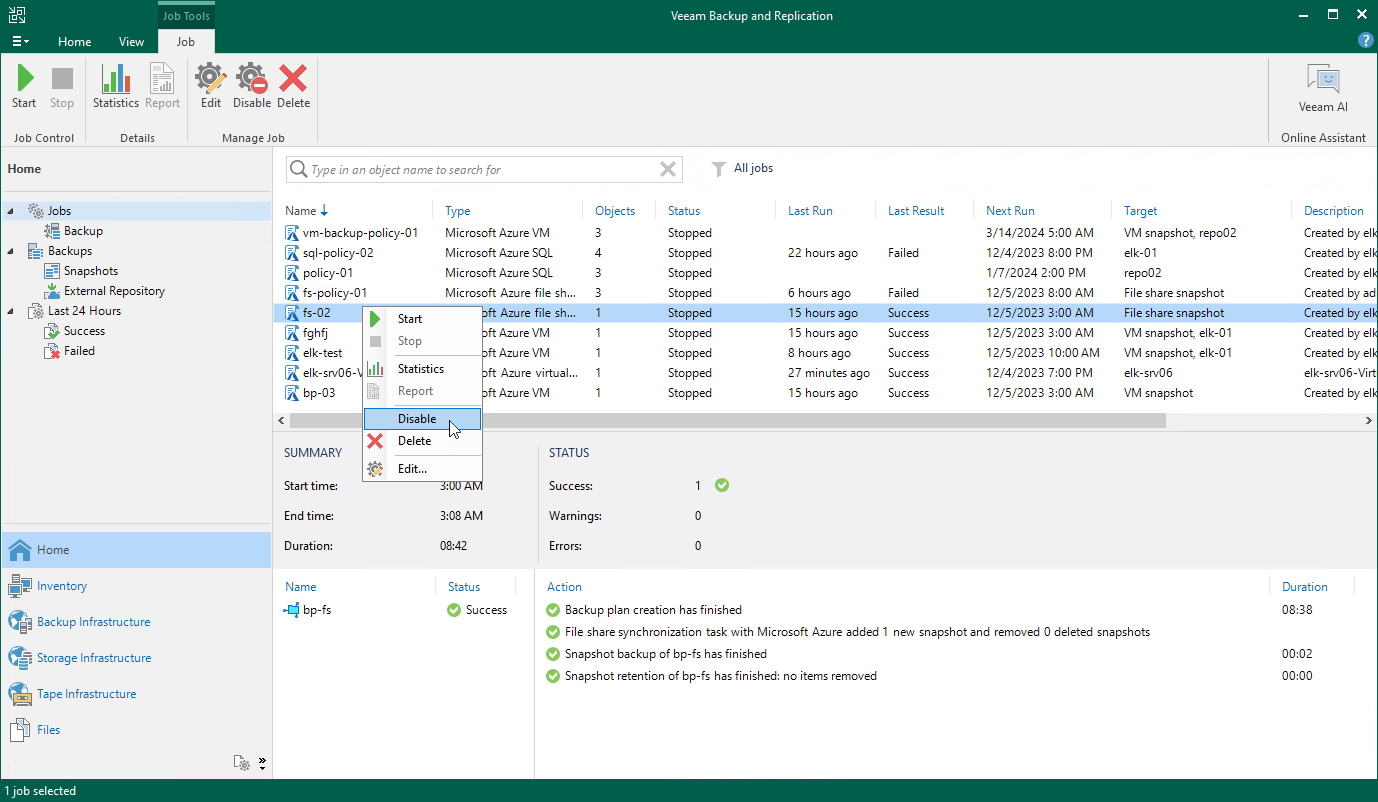The height and width of the screenshot is (802, 1378).
Task: Sort by the Type column header
Action: point(457,211)
